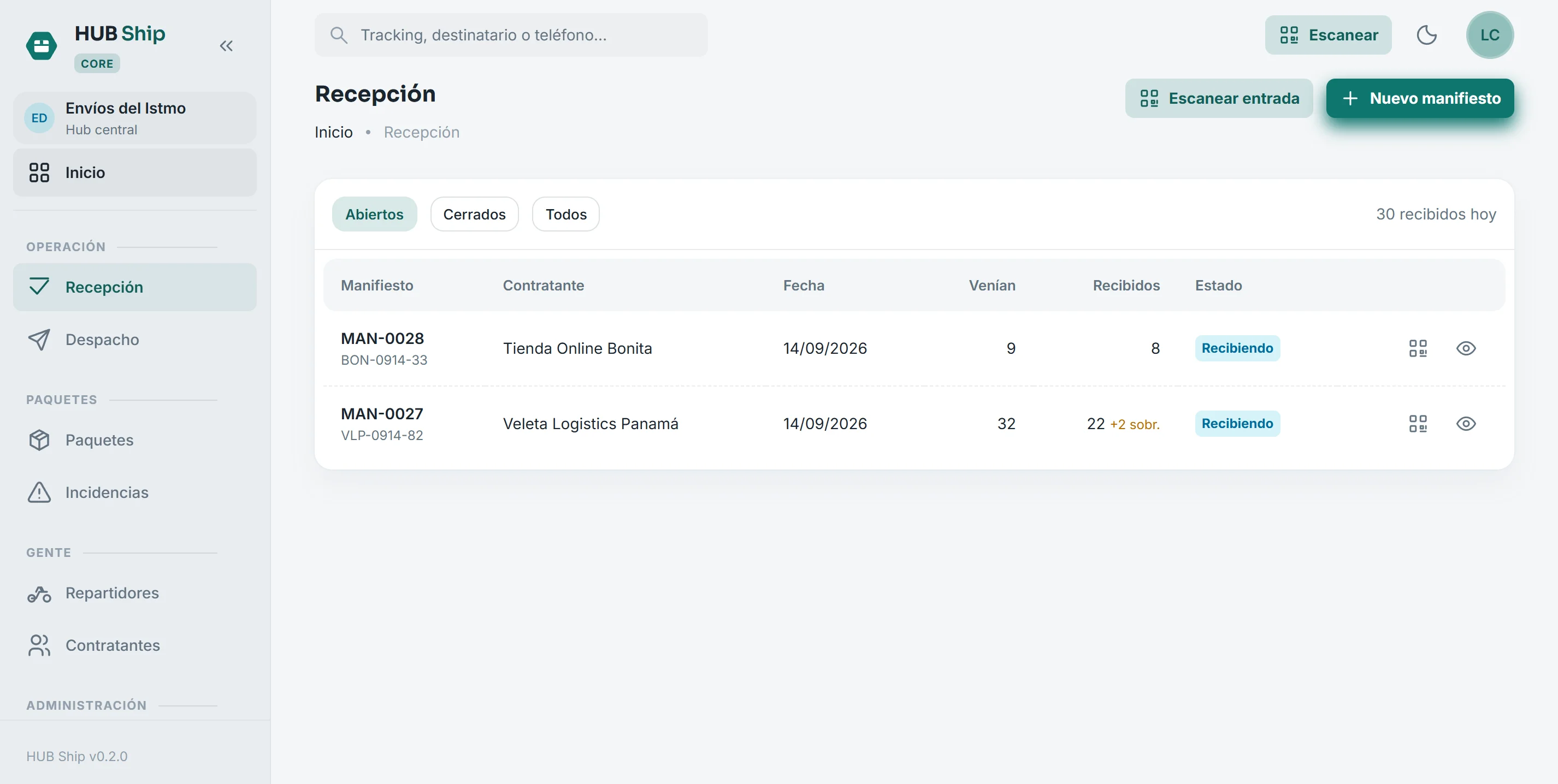Click the Recibidos column header

click(x=1126, y=286)
